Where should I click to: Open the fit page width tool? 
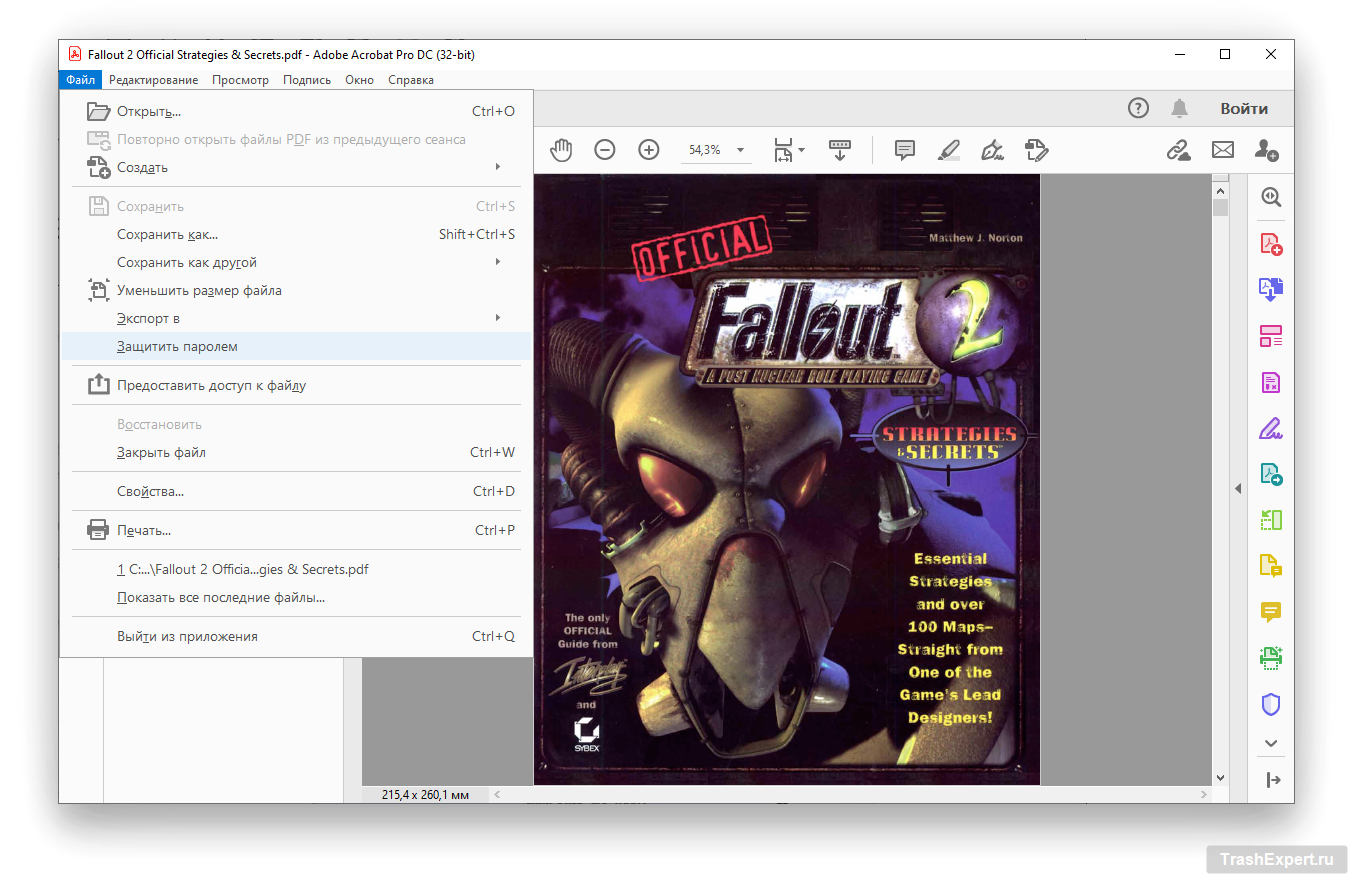(782, 150)
